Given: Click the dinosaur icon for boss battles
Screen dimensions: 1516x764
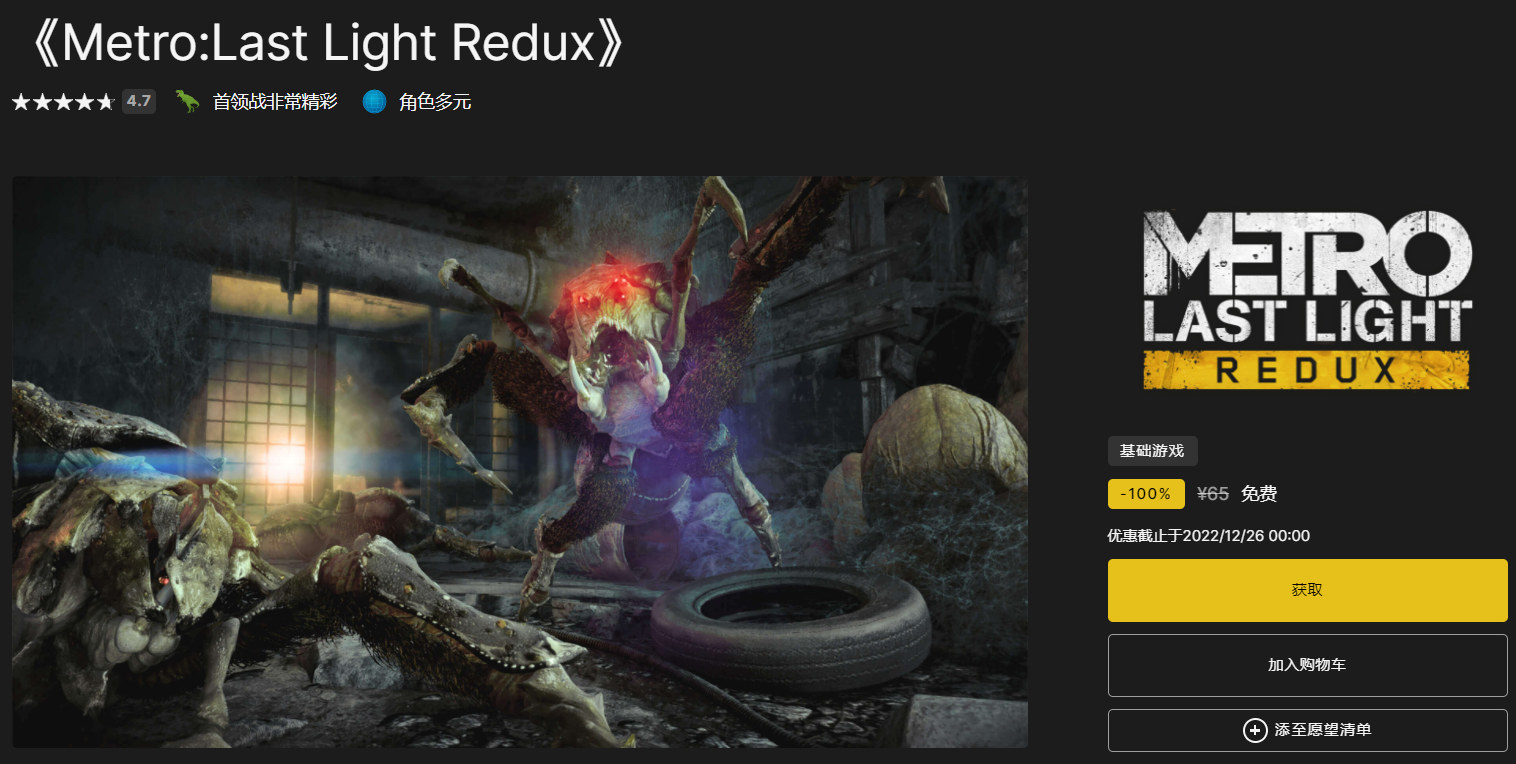Looking at the screenshot, I should point(188,101).
